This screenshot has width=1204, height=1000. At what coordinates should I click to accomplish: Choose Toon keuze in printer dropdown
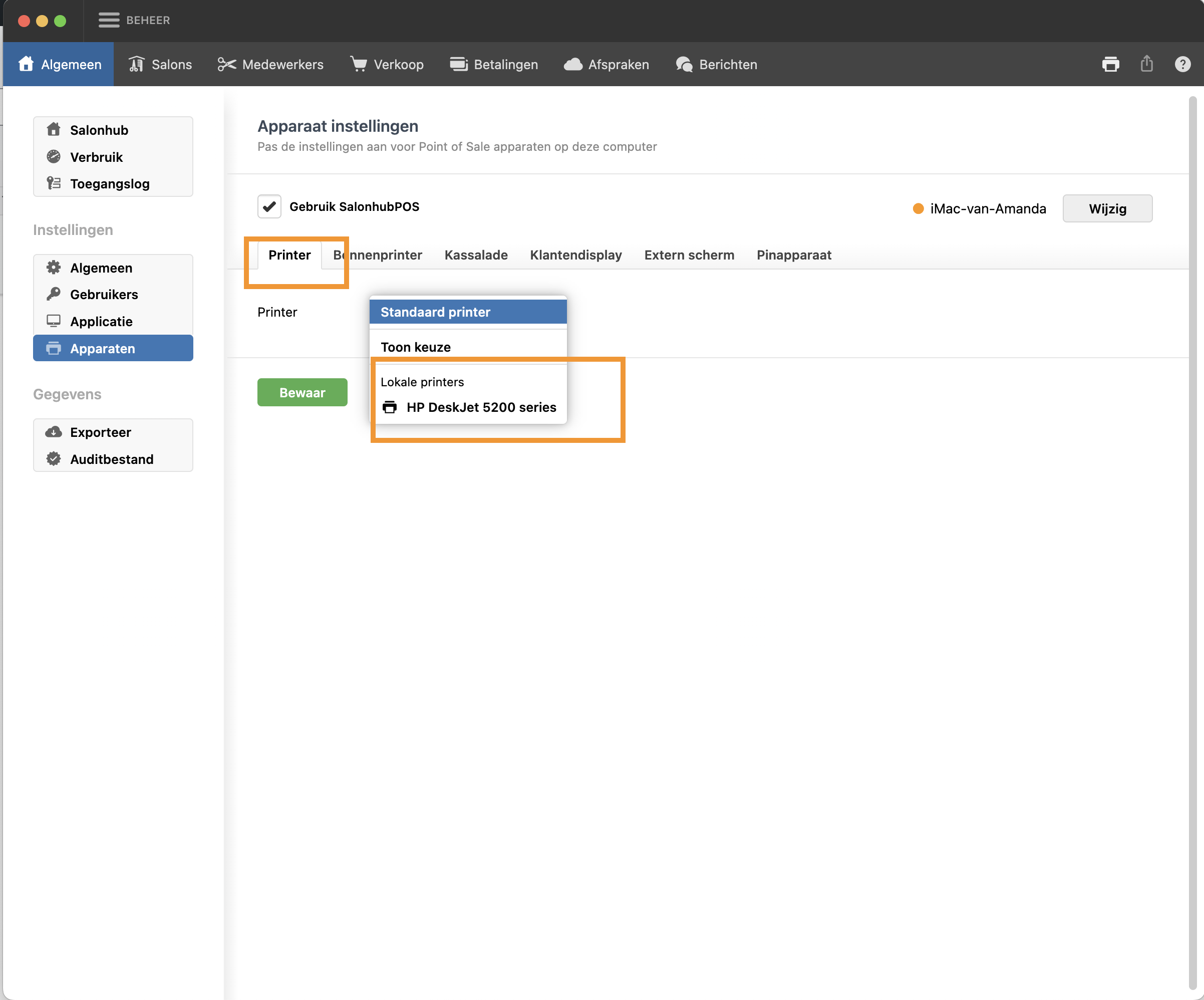[x=416, y=347]
